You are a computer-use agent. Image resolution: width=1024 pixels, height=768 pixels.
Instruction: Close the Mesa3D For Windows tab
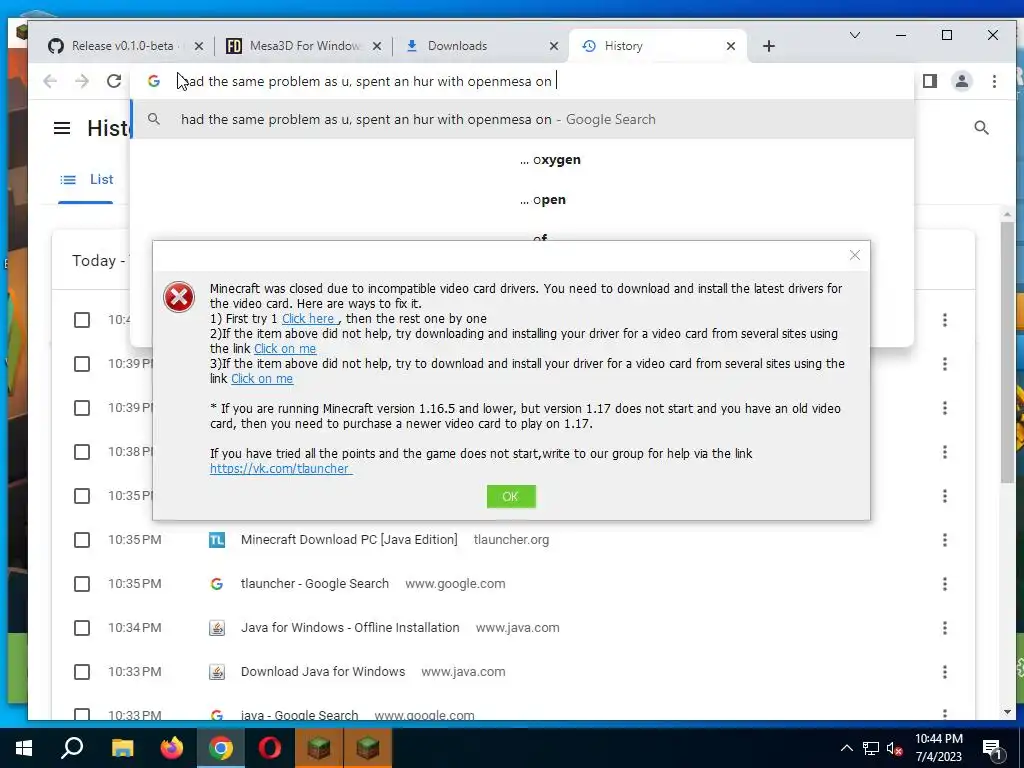tap(377, 46)
